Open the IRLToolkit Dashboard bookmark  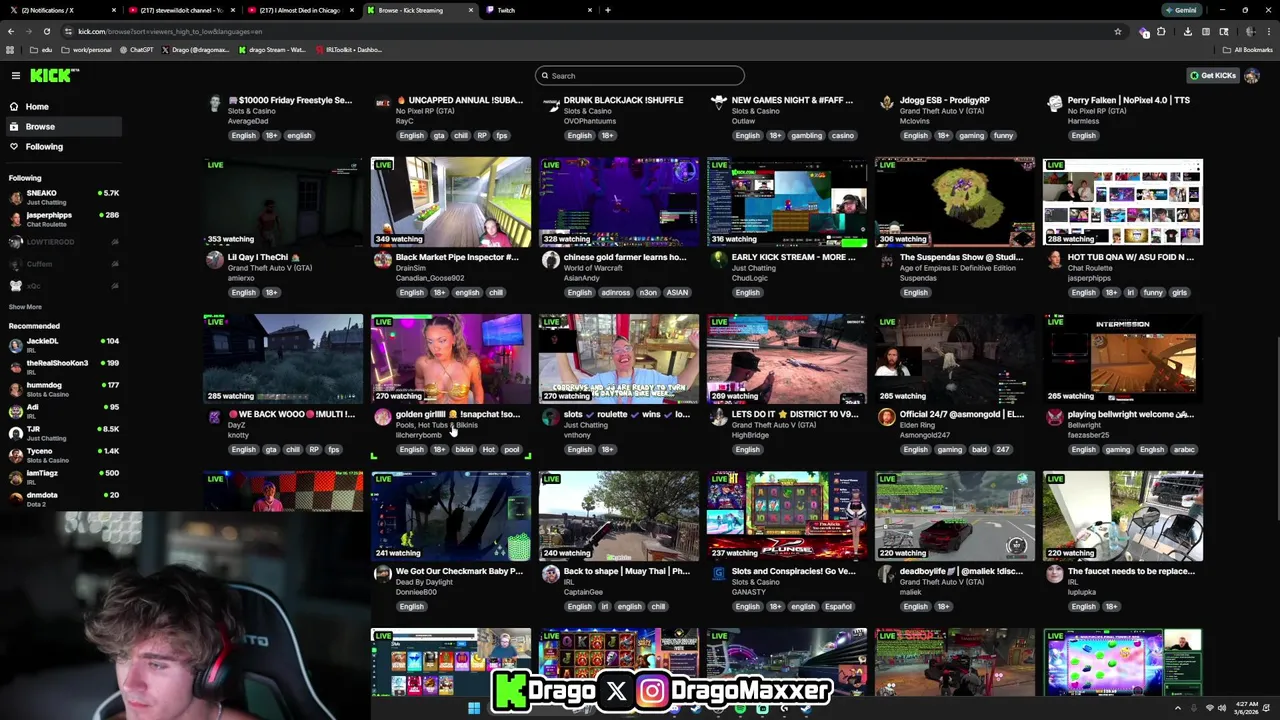tap(349, 50)
